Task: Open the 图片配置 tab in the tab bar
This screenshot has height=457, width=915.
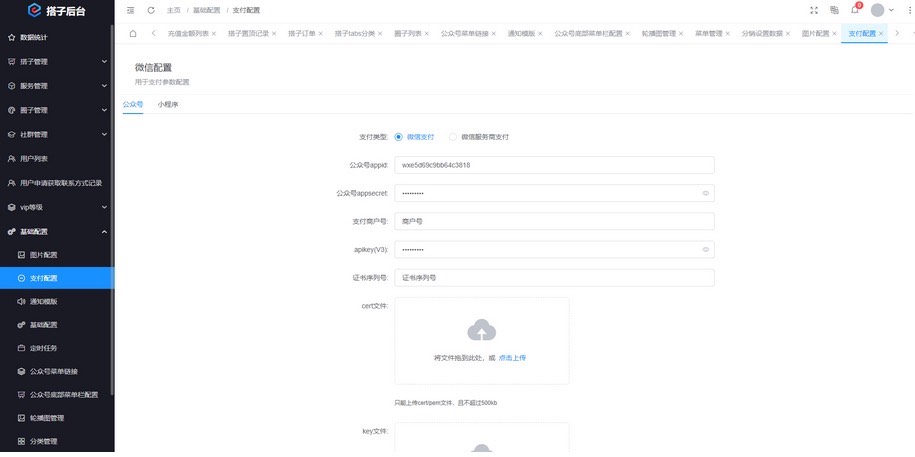Action: pyautogui.click(x=815, y=33)
